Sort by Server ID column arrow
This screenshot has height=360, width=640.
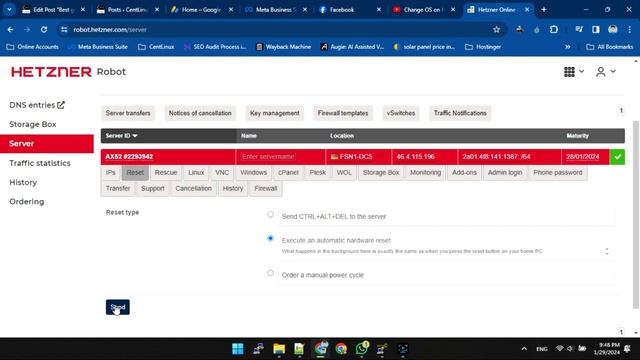pyautogui.click(x=135, y=136)
